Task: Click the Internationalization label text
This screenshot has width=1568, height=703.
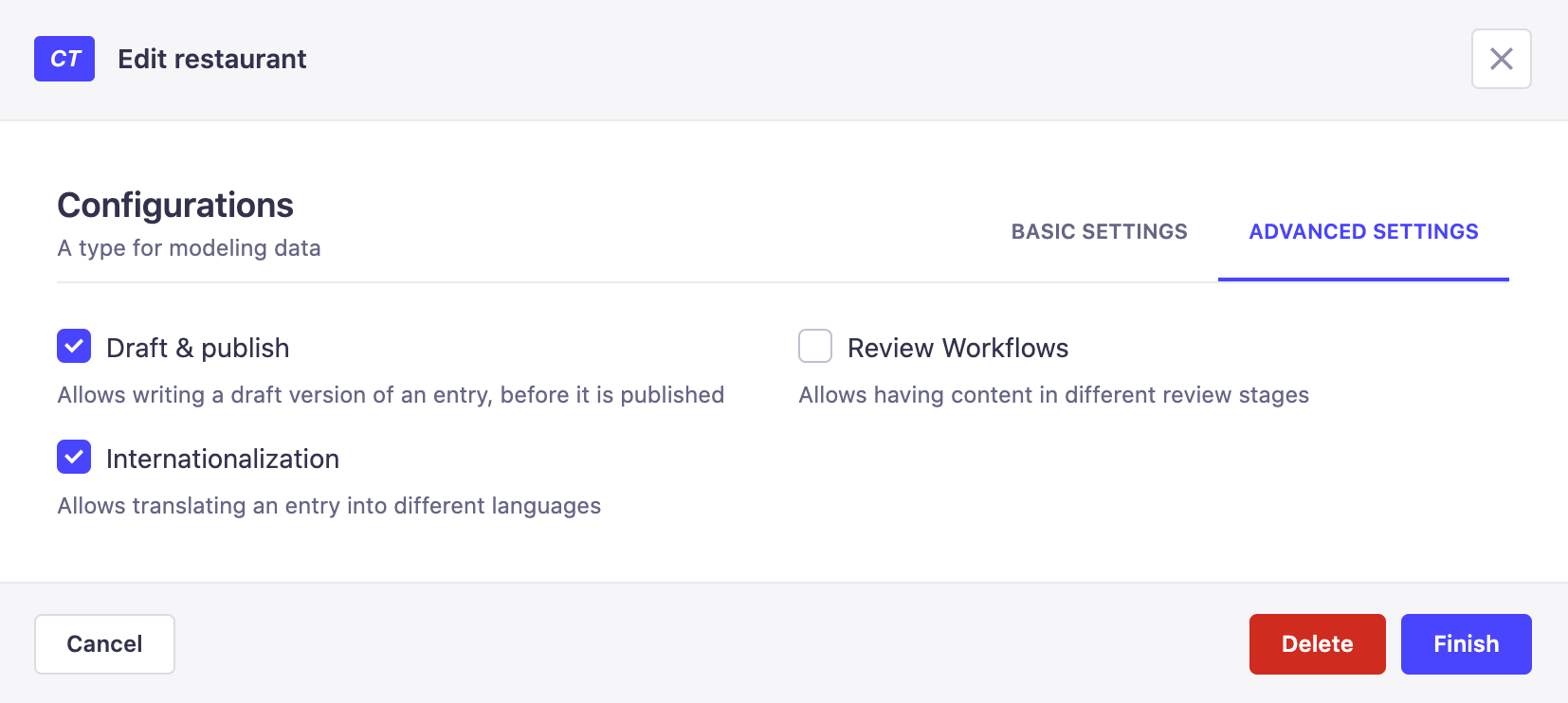Action: click(223, 460)
